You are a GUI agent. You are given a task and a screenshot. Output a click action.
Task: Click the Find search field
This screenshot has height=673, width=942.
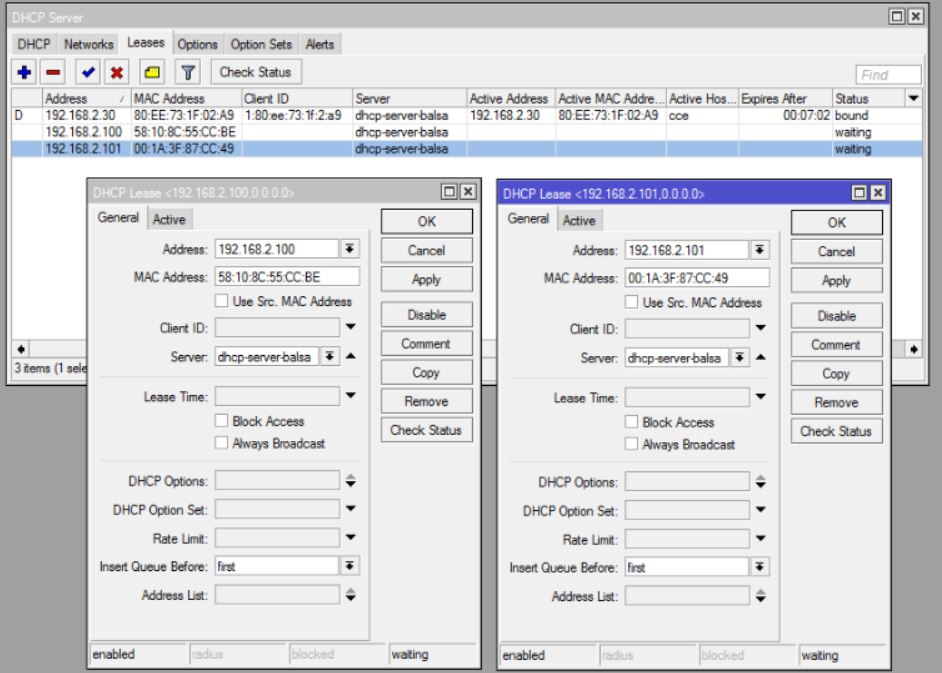888,75
